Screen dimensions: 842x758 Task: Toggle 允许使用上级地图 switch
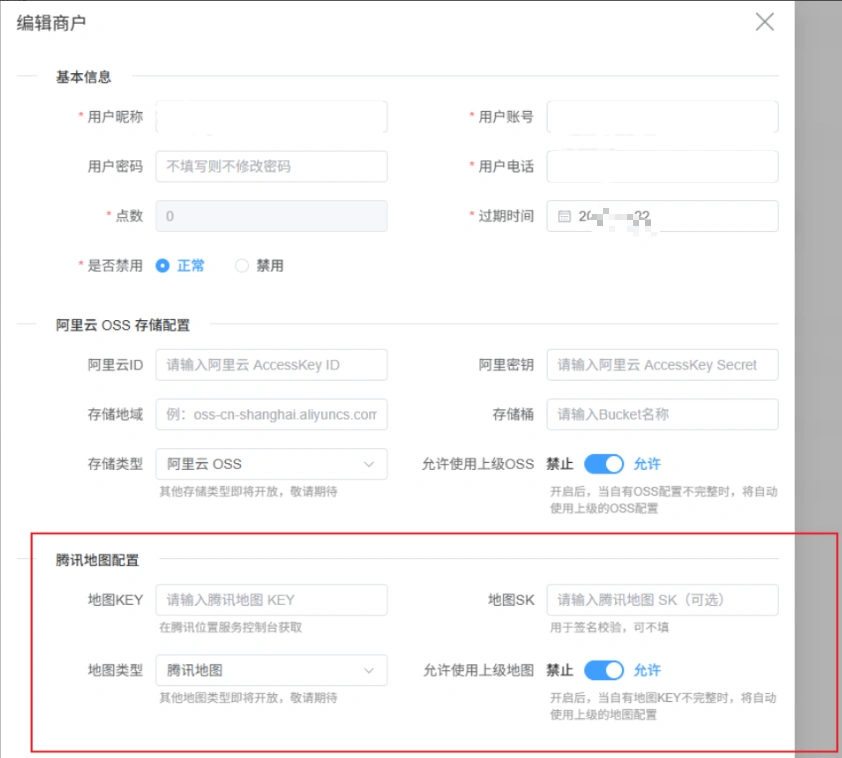(x=604, y=670)
